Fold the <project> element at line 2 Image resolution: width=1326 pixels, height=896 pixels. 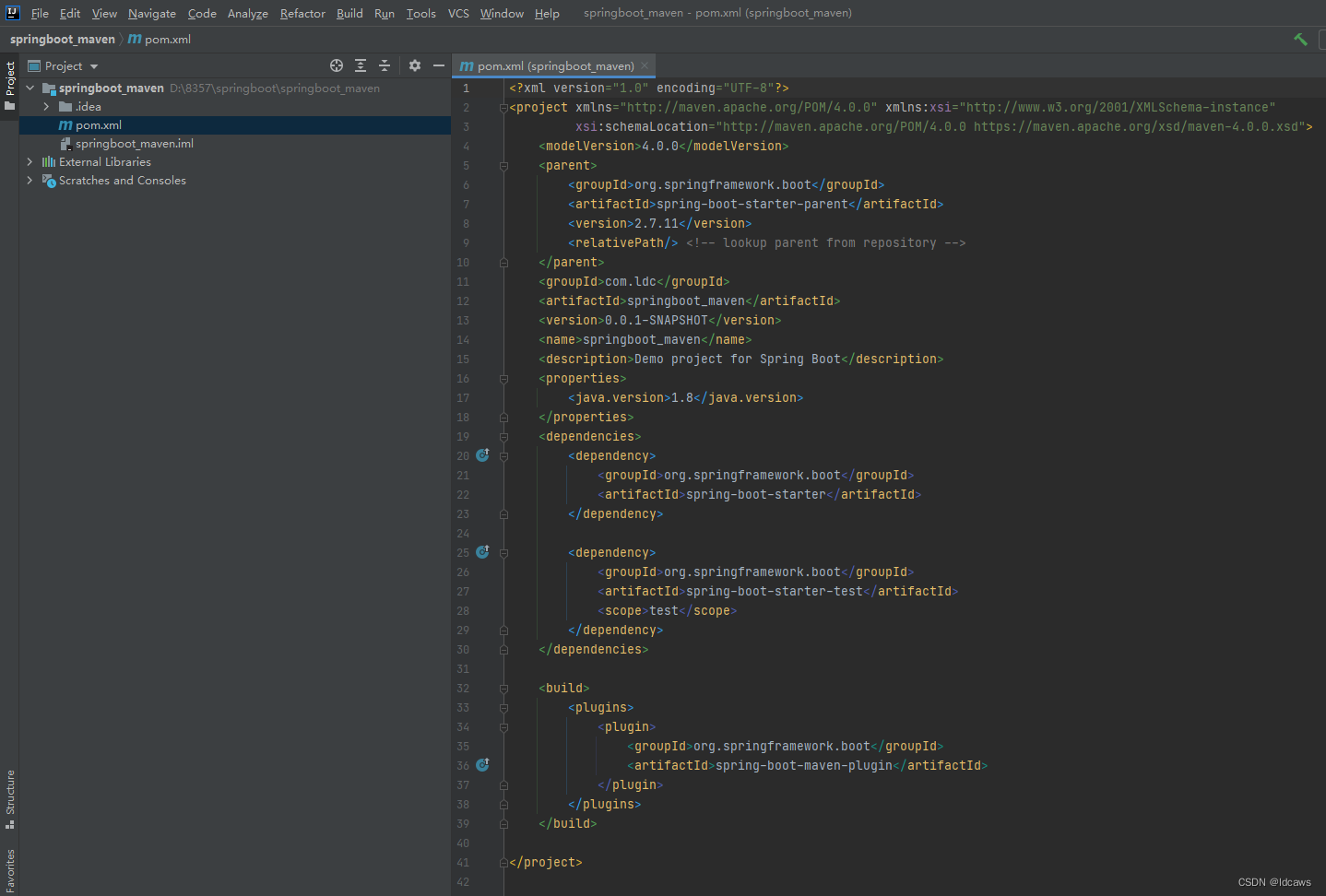503,108
